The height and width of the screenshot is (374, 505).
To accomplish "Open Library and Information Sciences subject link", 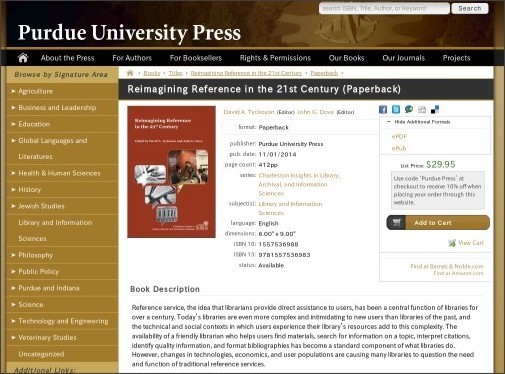I will click(x=290, y=208).
